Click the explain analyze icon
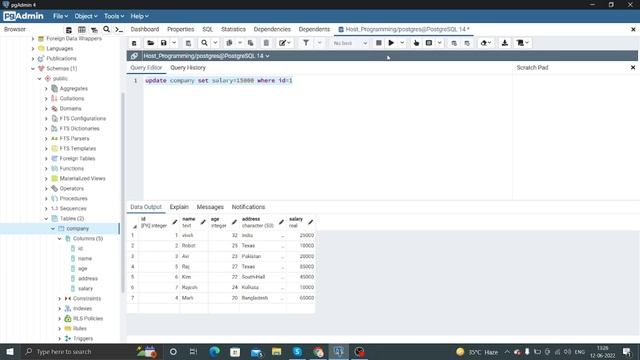Screen dimensions: 640x360 click(429, 43)
